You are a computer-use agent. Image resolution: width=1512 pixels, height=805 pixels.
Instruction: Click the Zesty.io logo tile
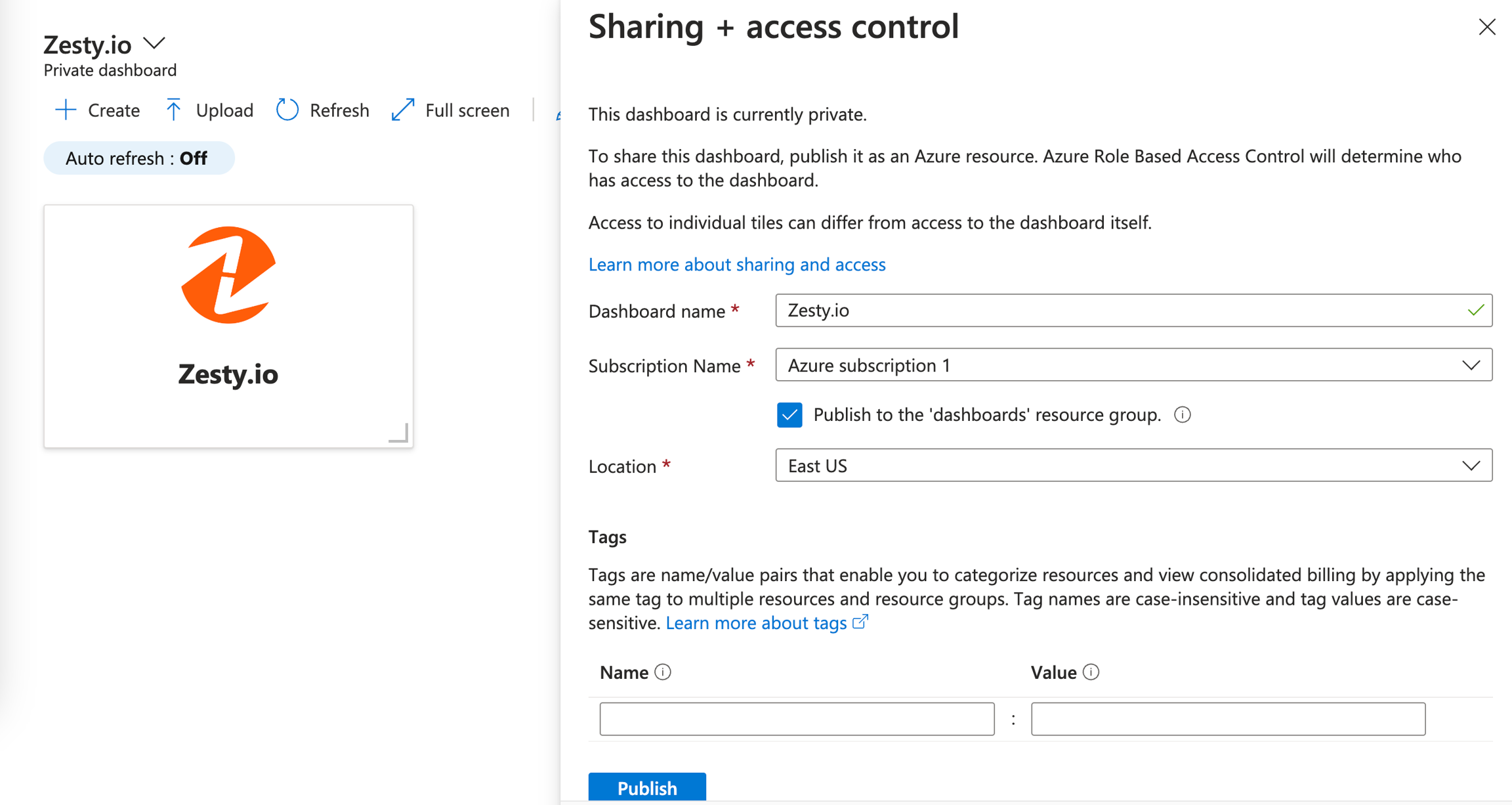(x=228, y=326)
